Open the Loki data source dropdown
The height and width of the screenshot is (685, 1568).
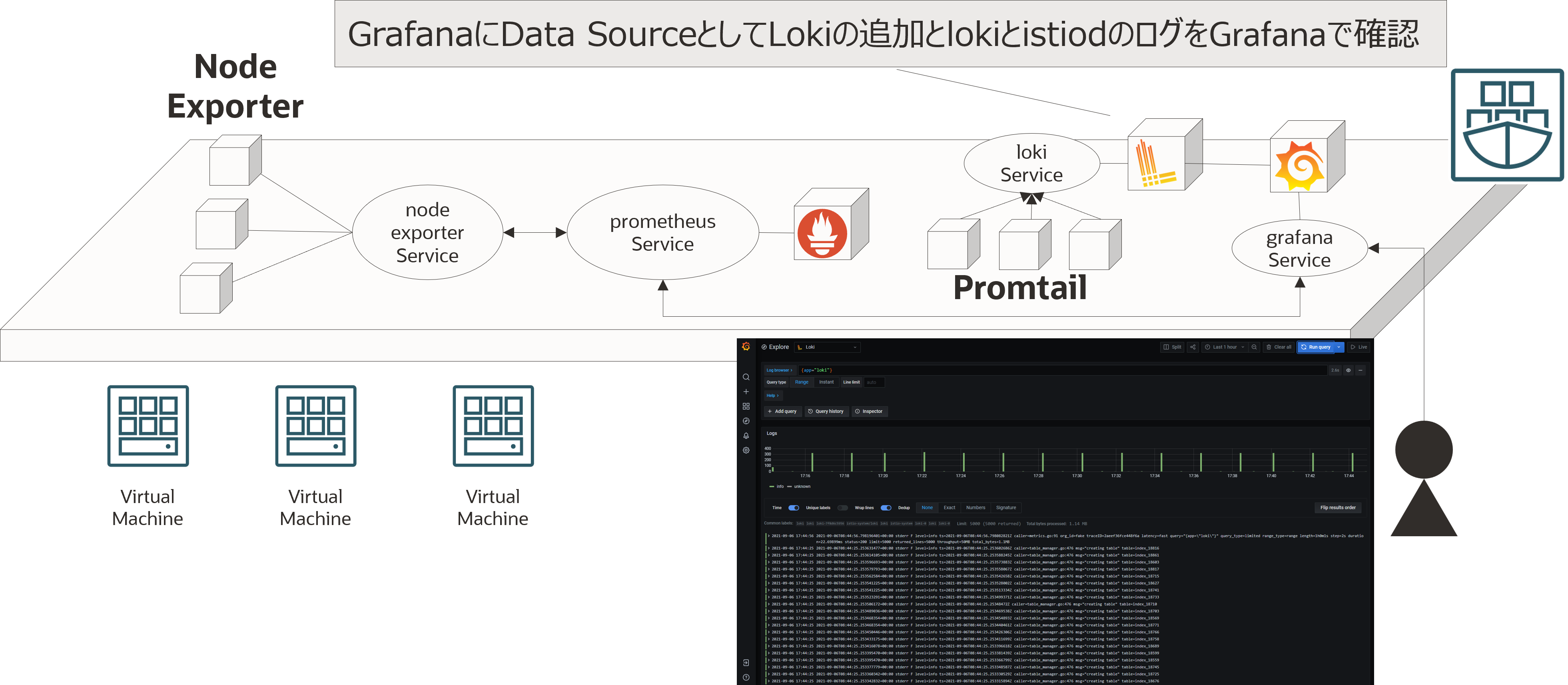click(x=827, y=347)
